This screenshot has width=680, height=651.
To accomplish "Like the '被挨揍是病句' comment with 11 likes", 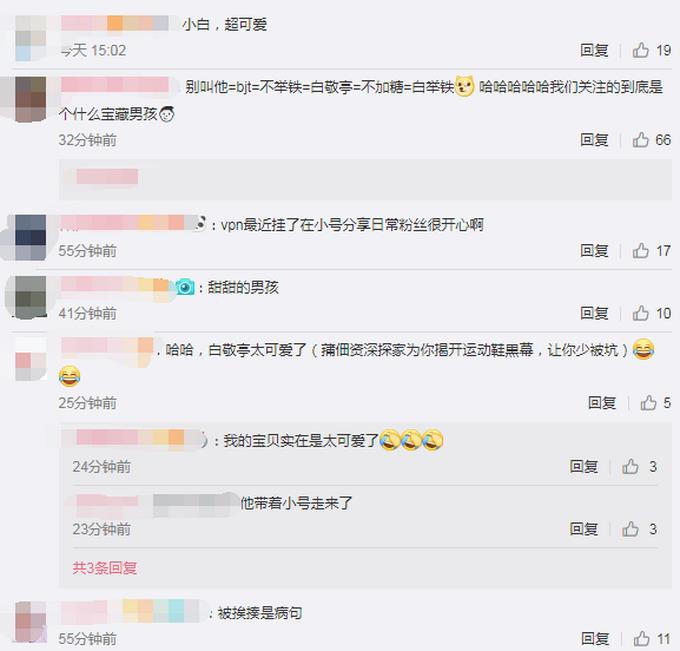I will coord(641,639).
